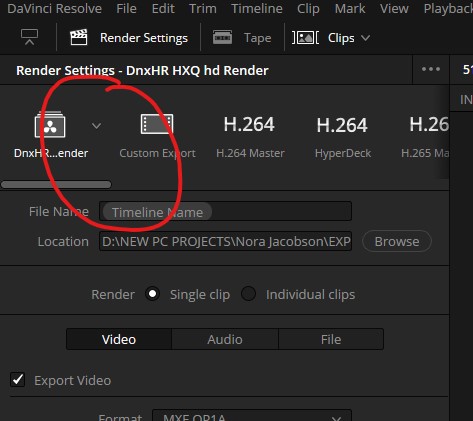Viewport: 473px width, 421px height.
Task: Click the Clips filmstrip icon
Action: coord(305,37)
